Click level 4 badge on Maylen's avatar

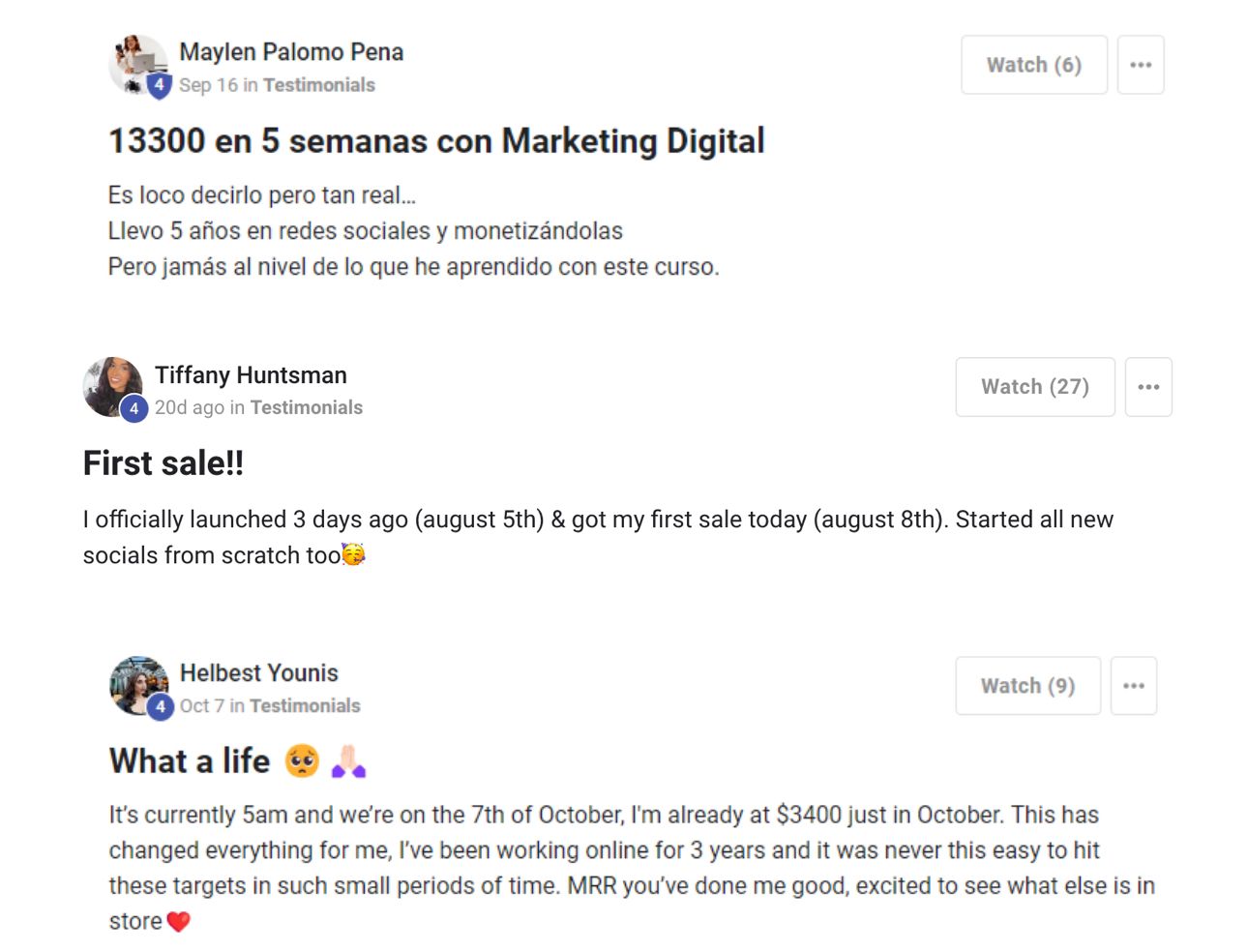click(x=159, y=85)
